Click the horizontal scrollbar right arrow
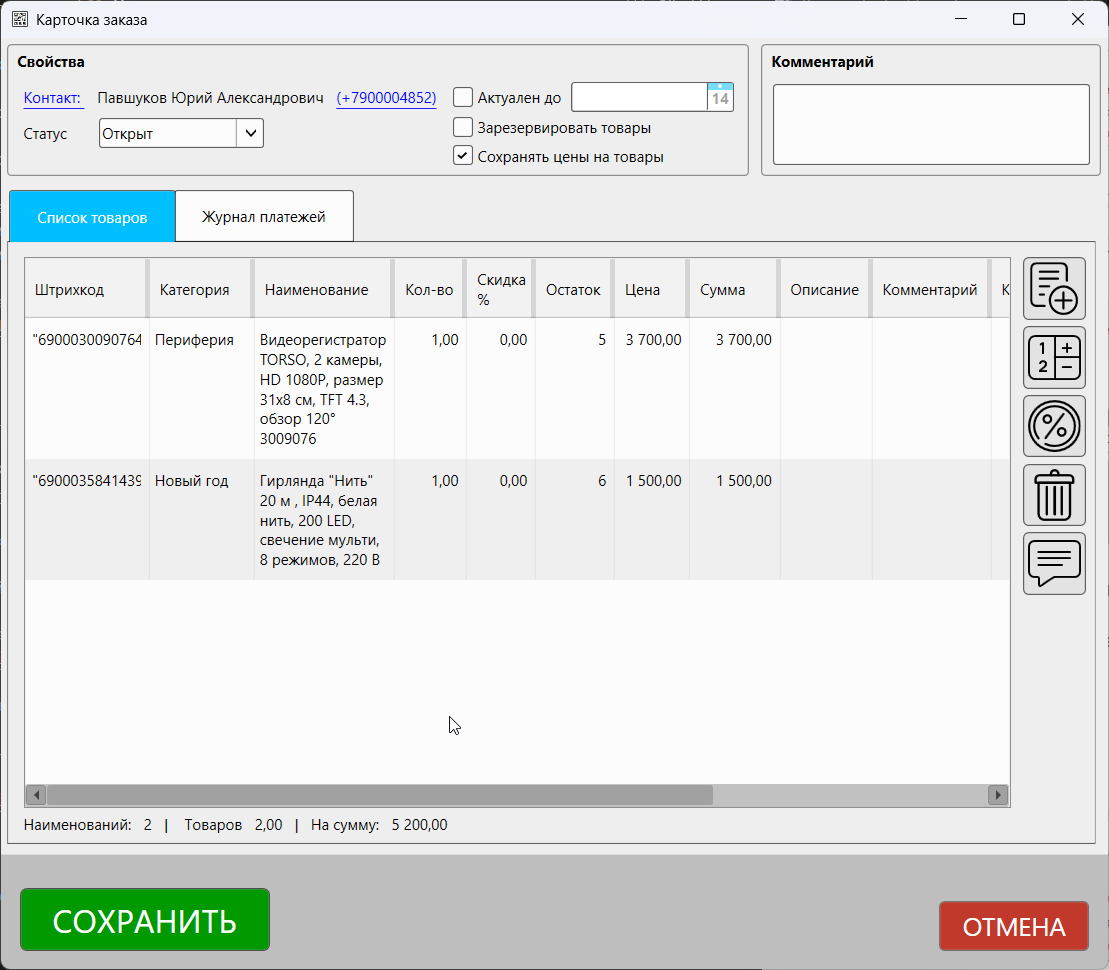 997,795
